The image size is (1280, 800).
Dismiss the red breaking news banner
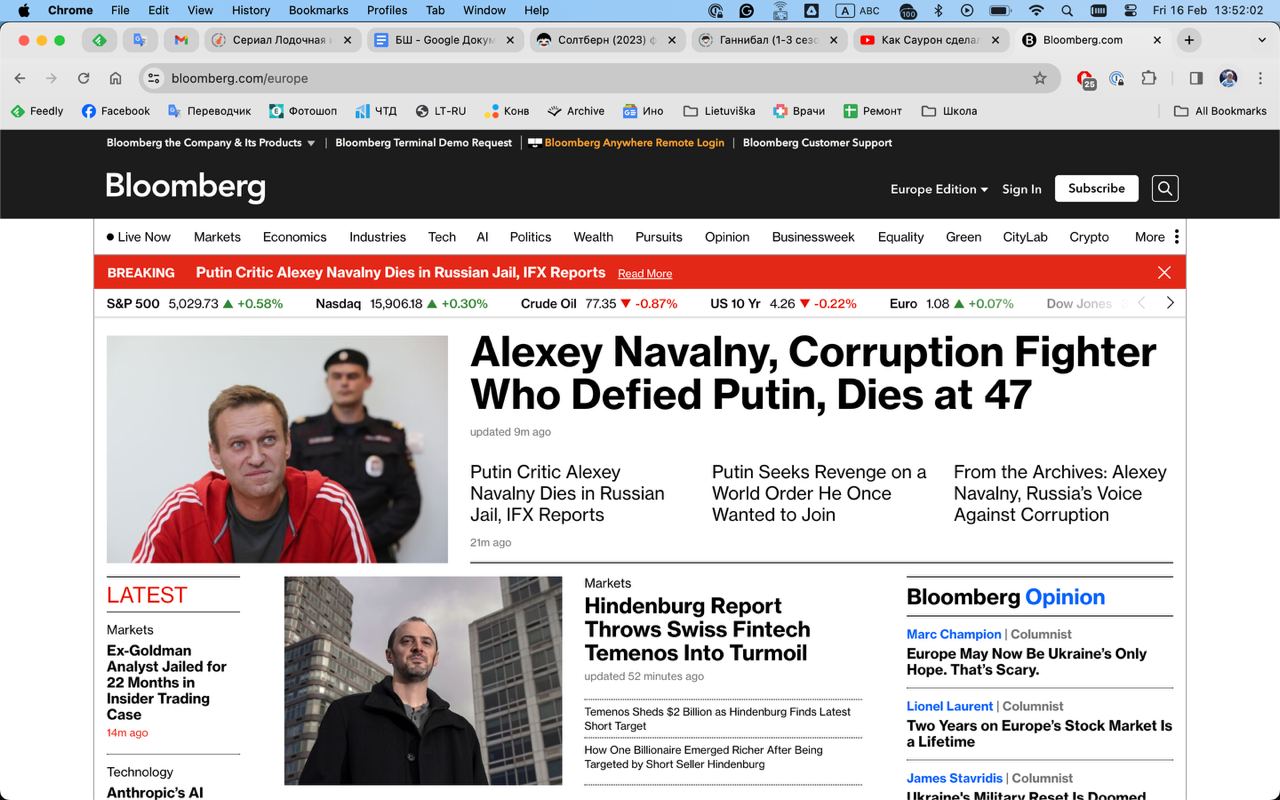tap(1164, 273)
